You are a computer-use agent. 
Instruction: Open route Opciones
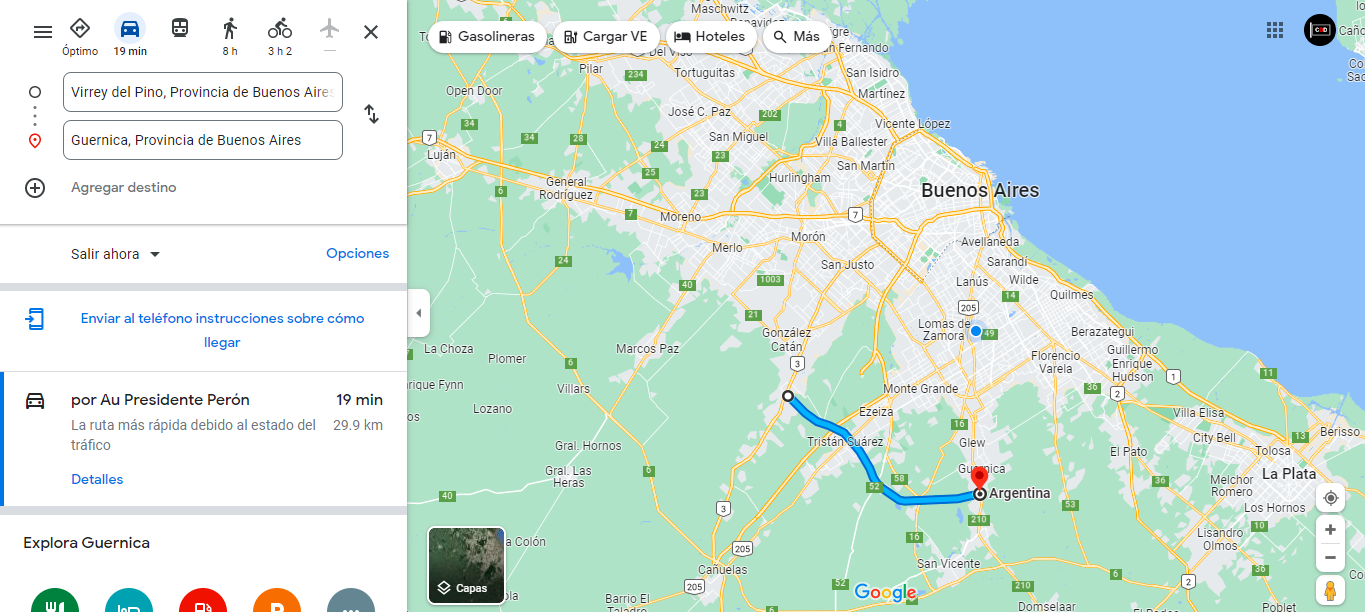358,254
